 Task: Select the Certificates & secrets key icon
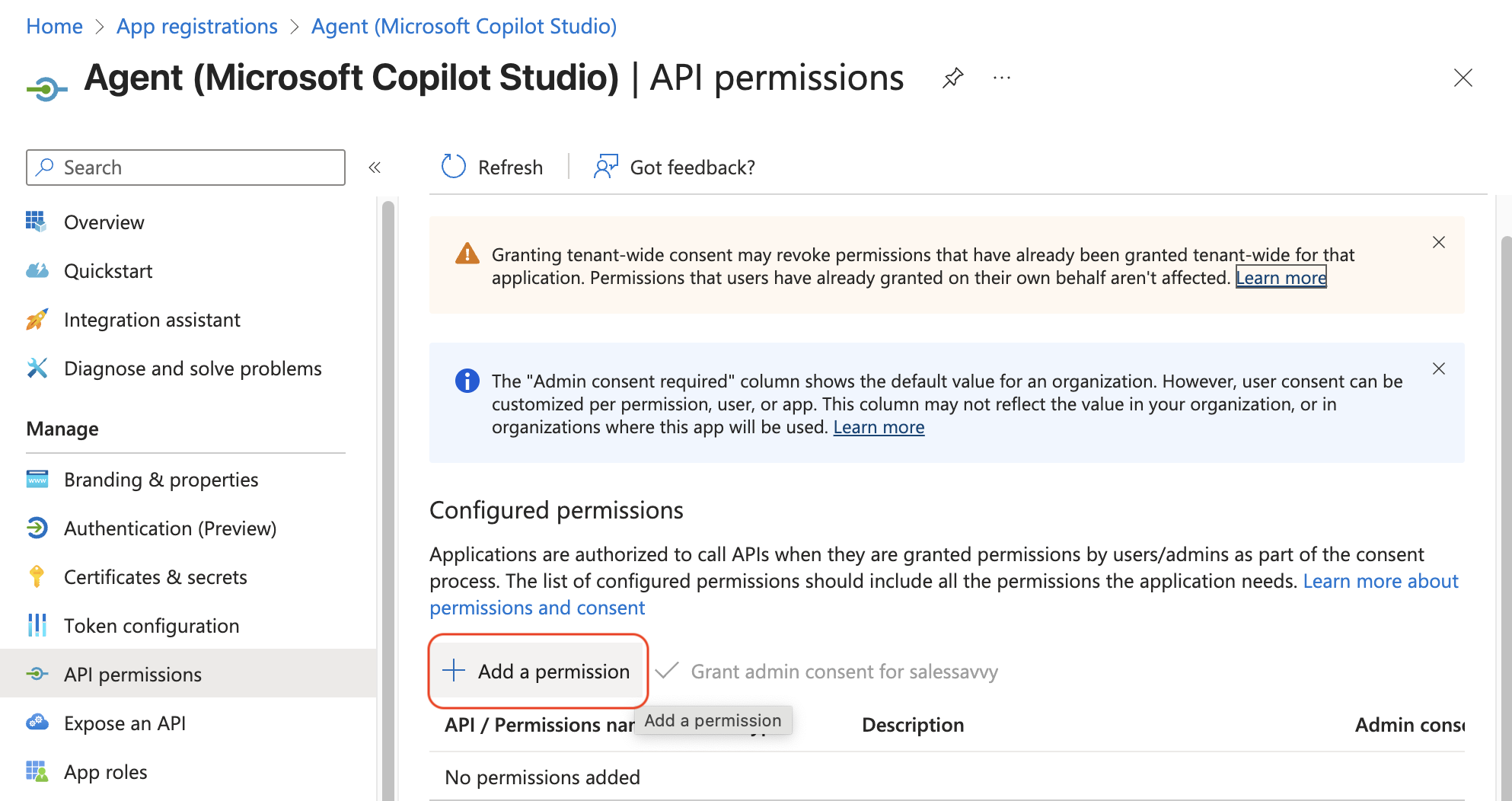coord(37,577)
